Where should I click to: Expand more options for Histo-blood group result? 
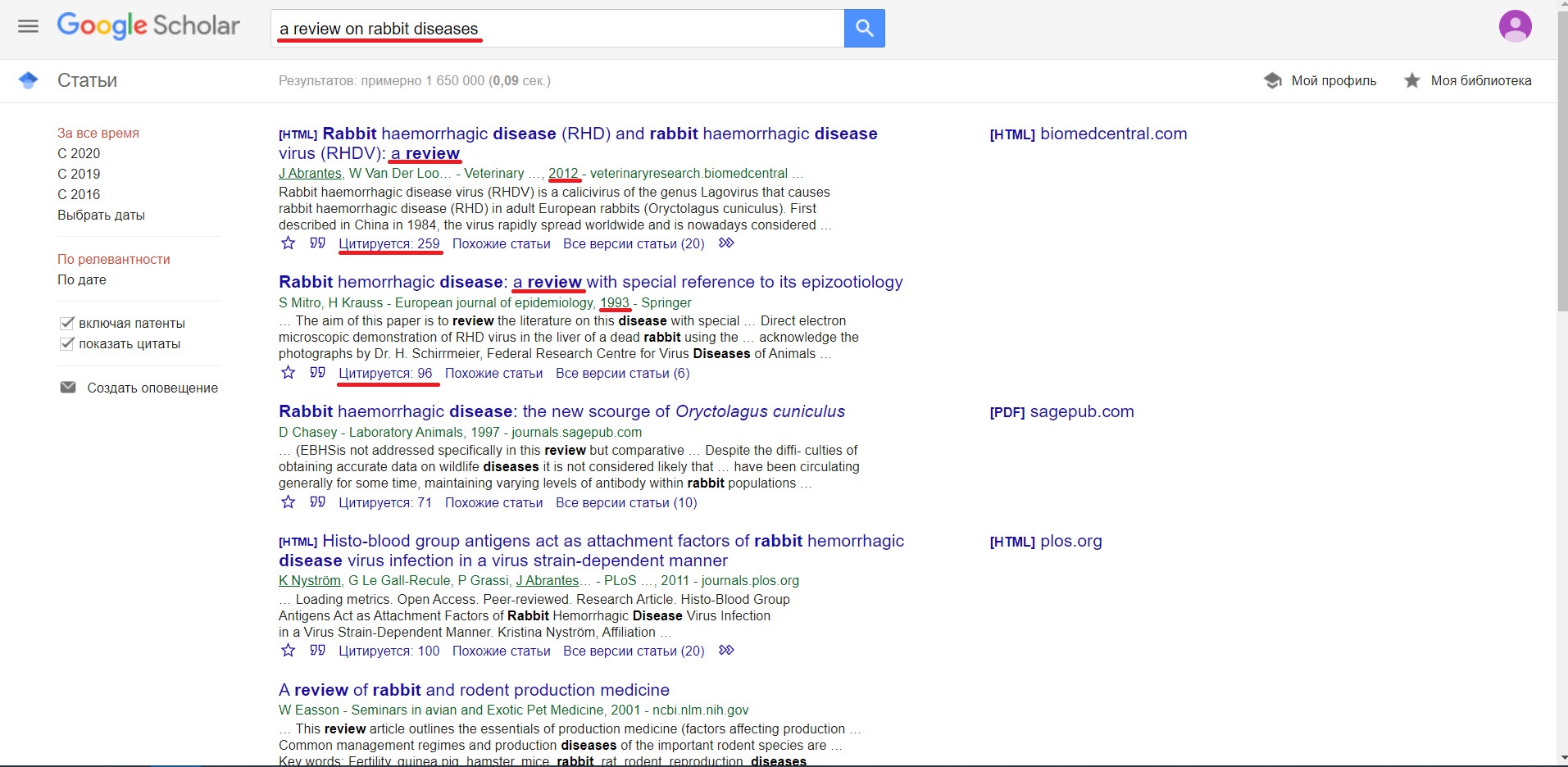[726, 651]
